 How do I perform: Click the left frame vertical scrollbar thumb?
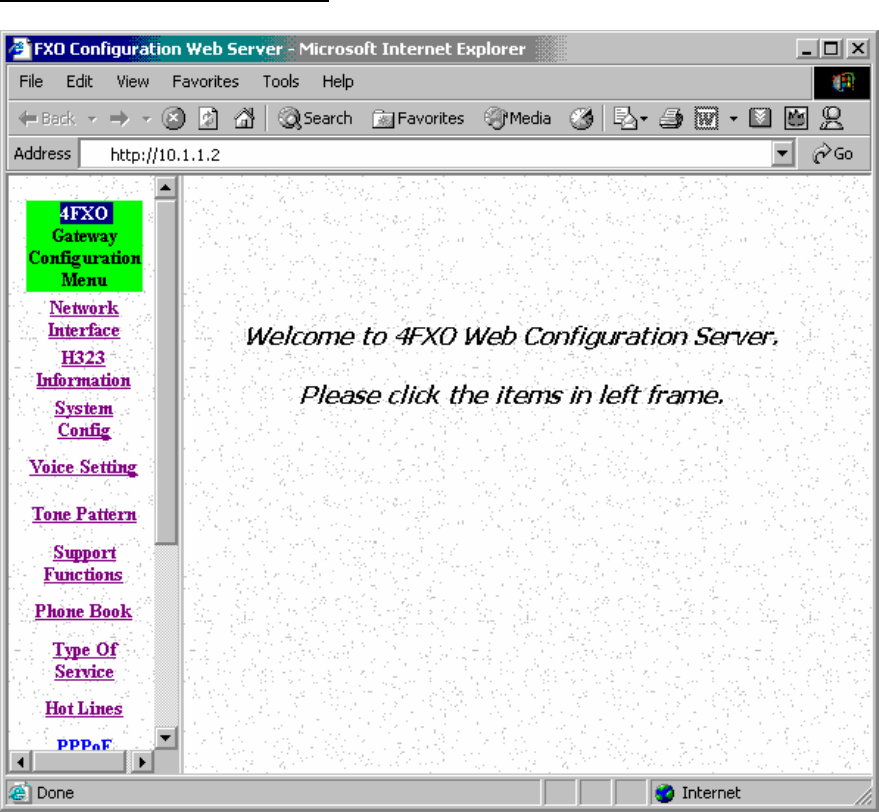(166, 370)
